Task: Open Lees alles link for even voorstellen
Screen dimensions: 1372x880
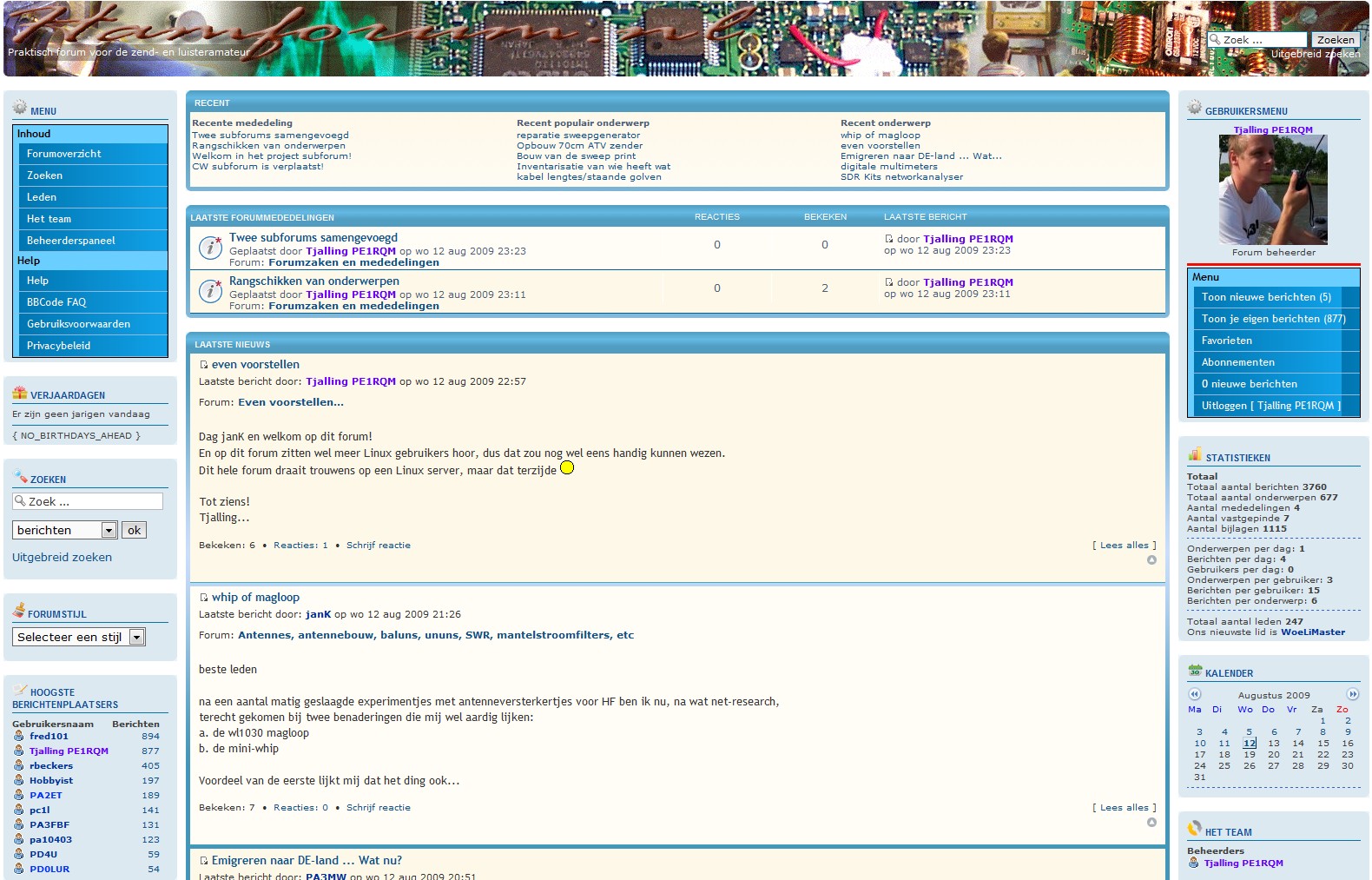Action: click(x=1124, y=546)
